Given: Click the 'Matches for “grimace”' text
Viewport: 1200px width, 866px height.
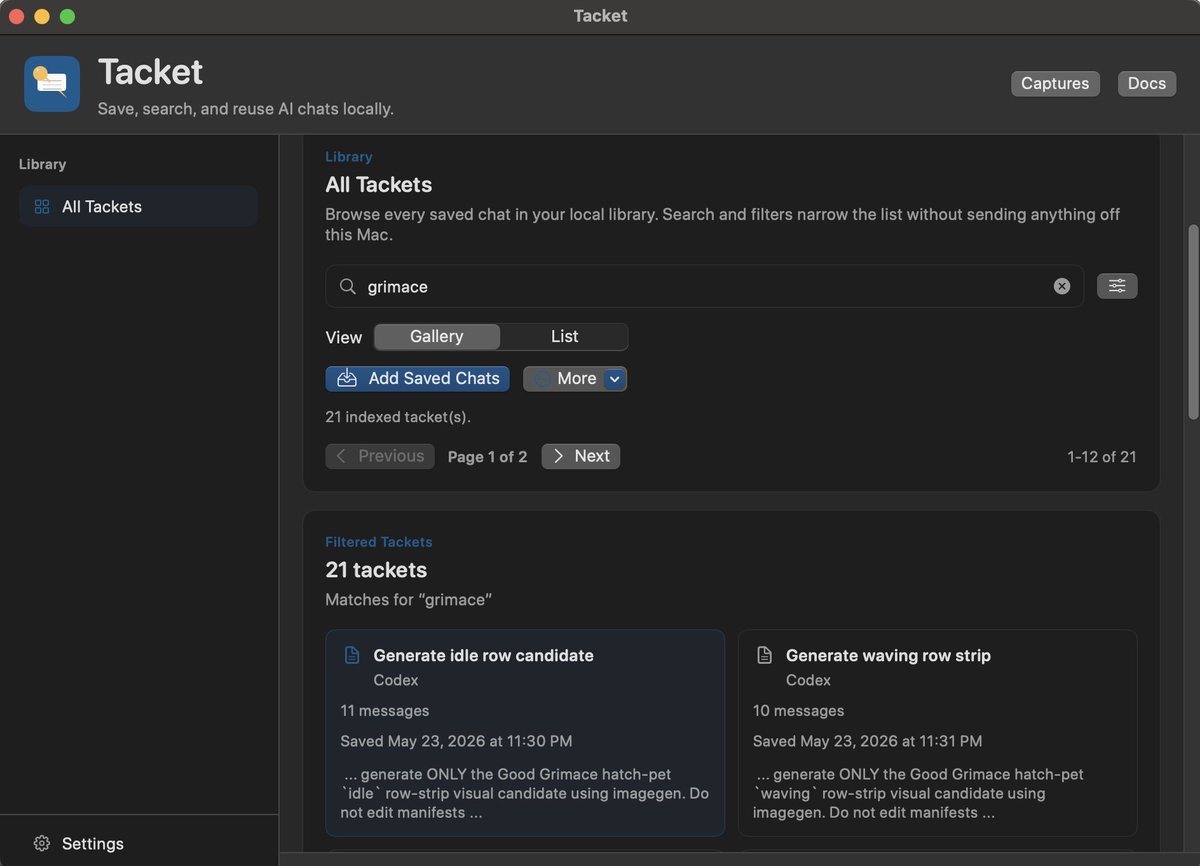Looking at the screenshot, I should (x=408, y=600).
